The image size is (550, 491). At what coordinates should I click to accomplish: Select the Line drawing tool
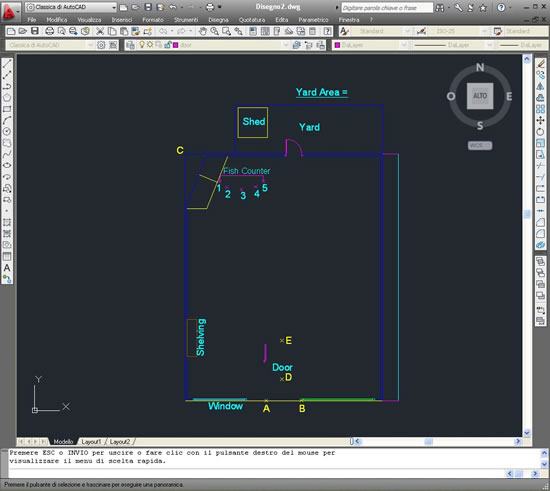7,63
